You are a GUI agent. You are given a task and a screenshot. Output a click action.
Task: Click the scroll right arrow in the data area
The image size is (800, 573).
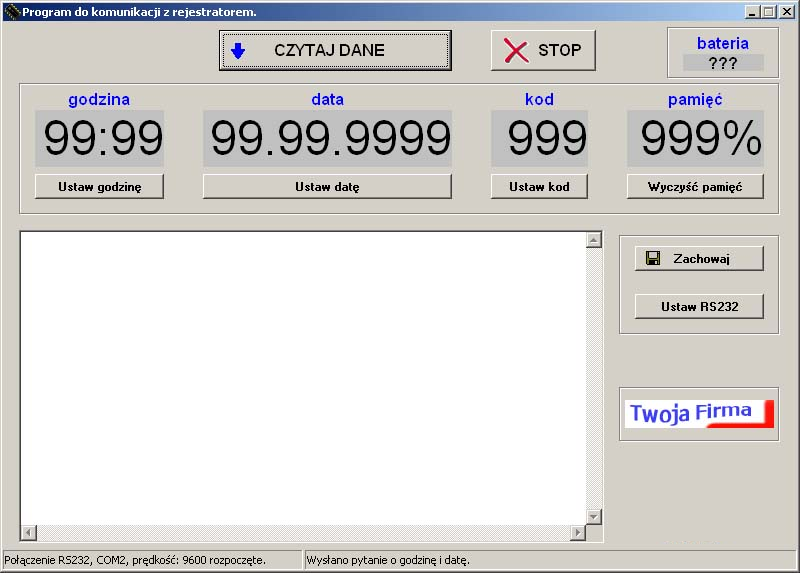(578, 533)
